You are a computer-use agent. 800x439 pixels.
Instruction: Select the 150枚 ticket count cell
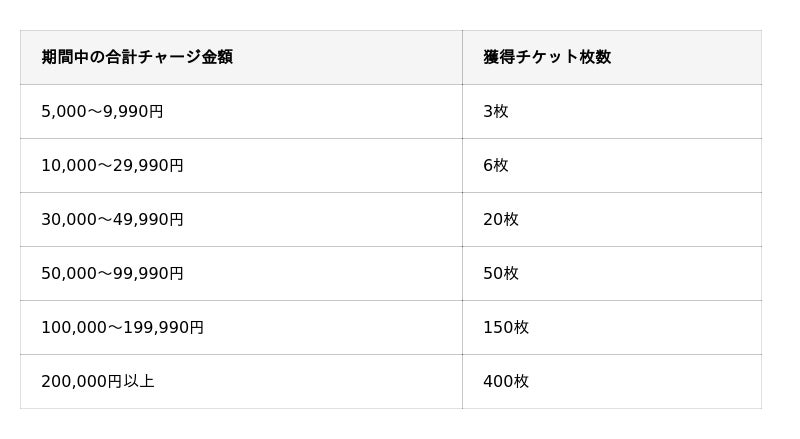coord(506,327)
